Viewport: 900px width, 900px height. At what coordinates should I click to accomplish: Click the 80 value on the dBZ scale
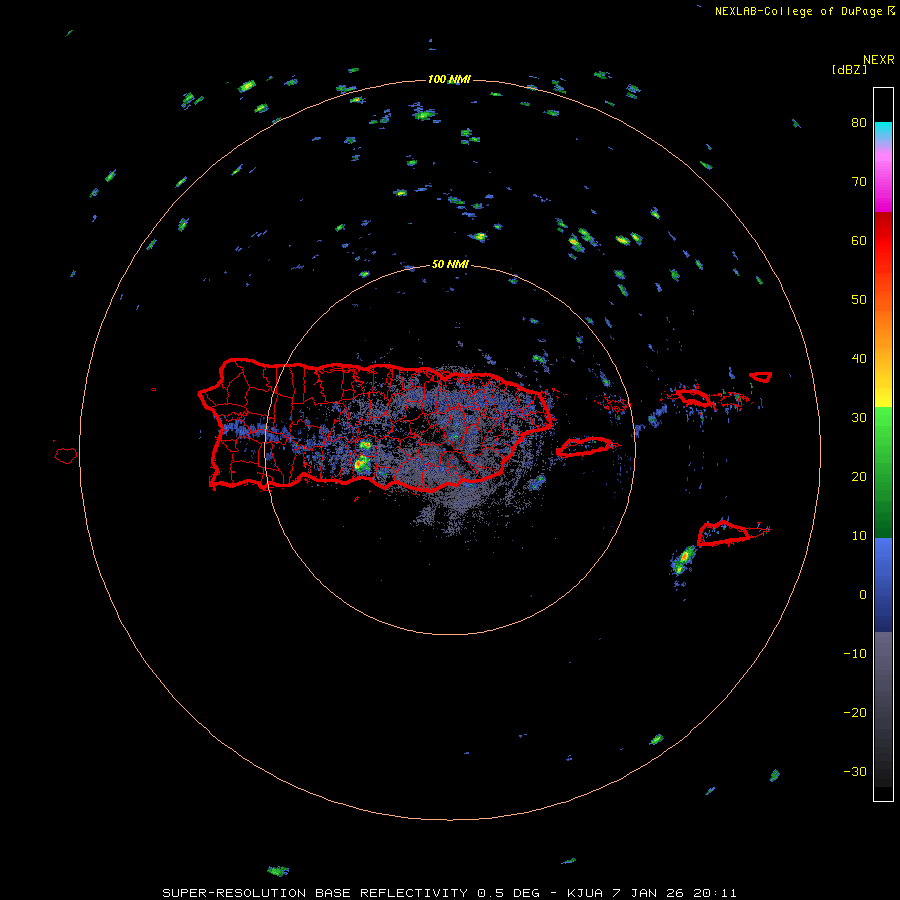tap(859, 123)
